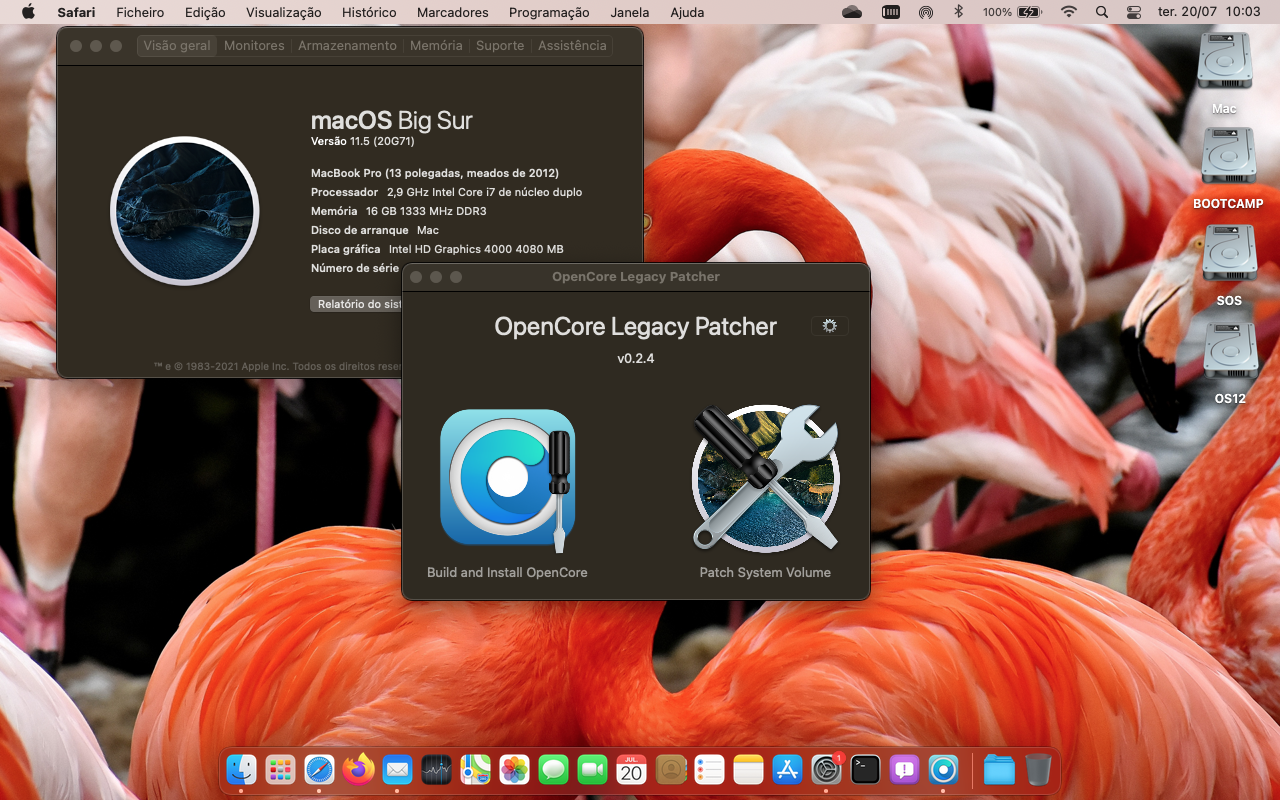Select the BOOTCAMP drive on desktop
This screenshot has height=800, width=1280.
pyautogui.click(x=1228, y=168)
